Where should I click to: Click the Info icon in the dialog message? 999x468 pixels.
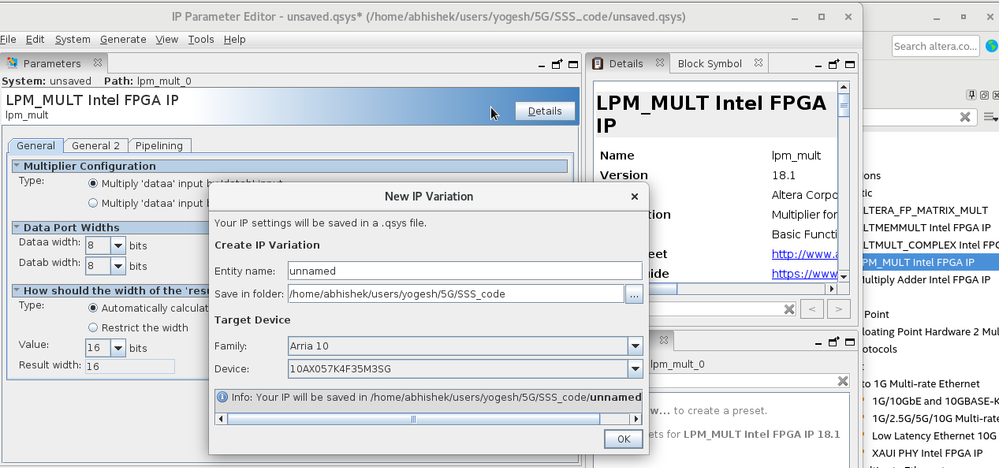222,397
